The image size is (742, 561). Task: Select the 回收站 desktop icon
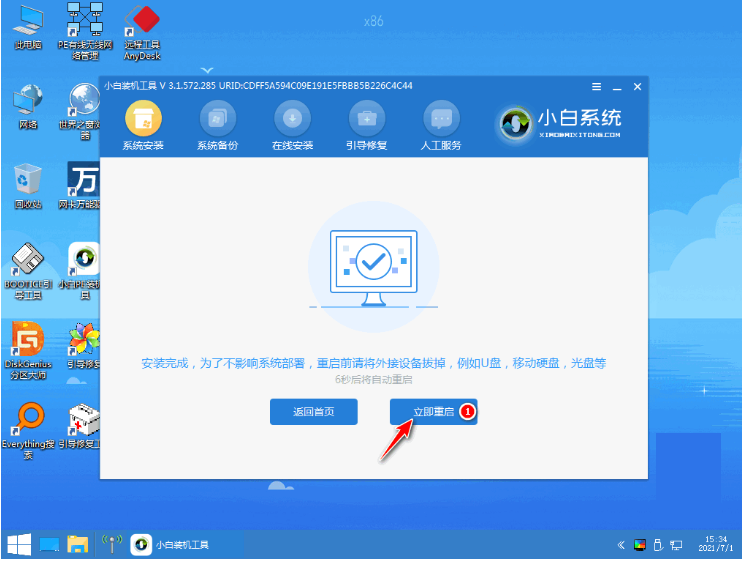click(x=28, y=186)
